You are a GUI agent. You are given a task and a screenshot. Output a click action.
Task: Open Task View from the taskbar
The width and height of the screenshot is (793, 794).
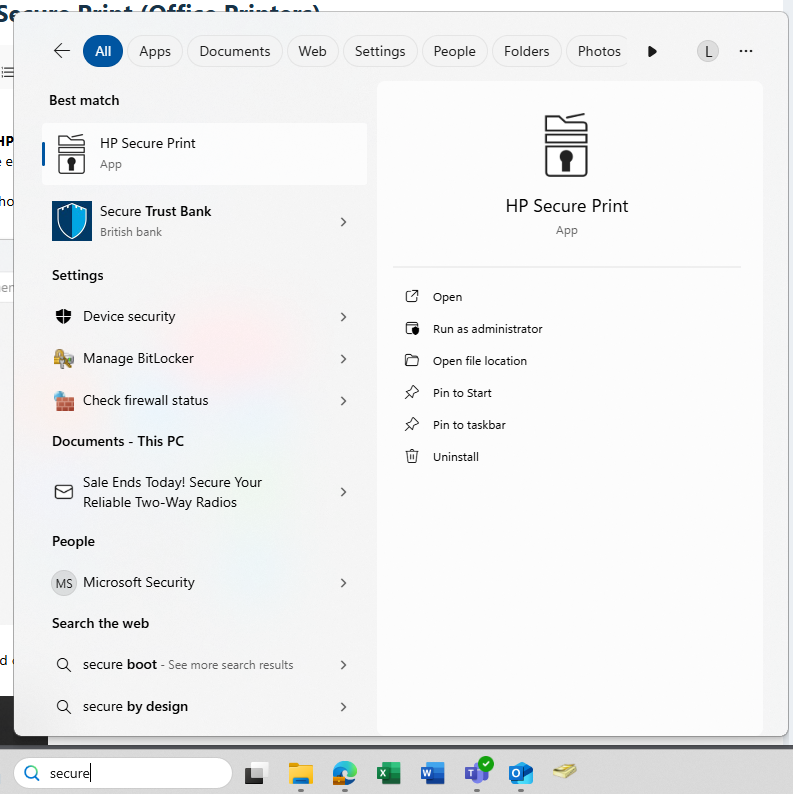(x=257, y=773)
